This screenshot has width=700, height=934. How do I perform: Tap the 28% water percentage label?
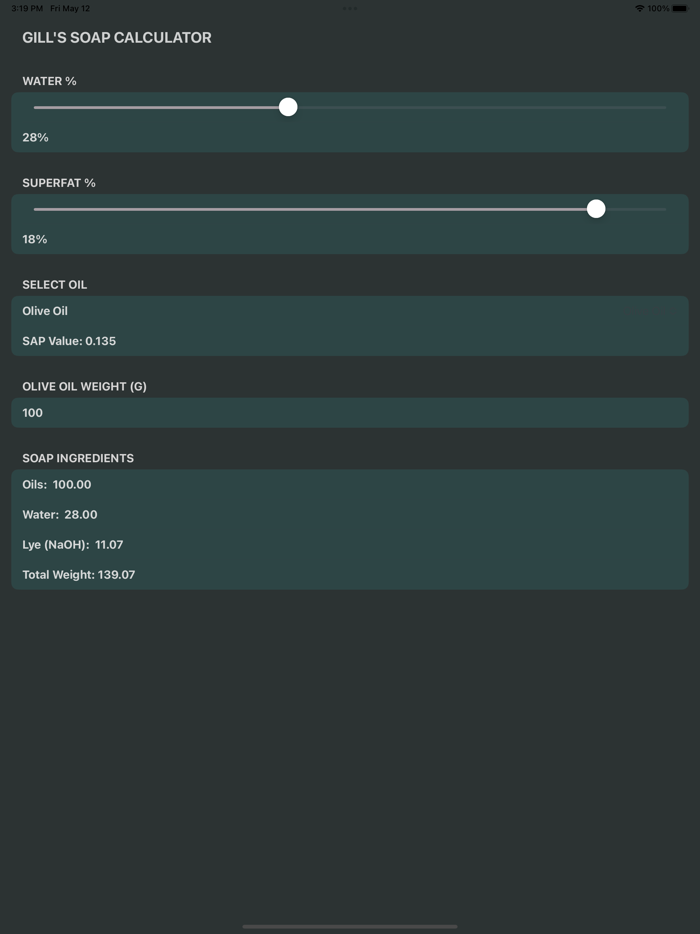[35, 137]
